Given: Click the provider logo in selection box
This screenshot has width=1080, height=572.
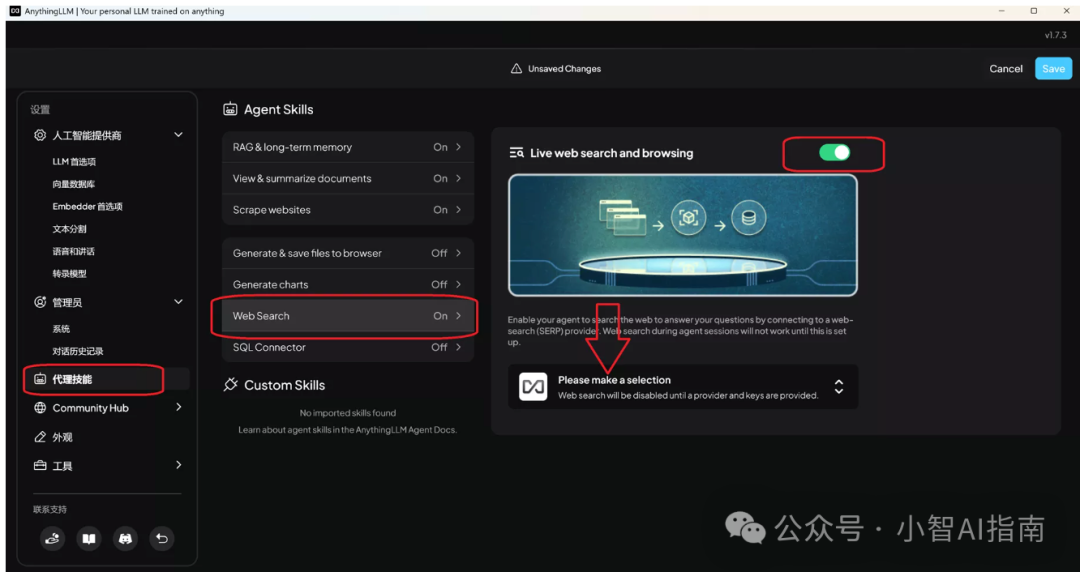Looking at the screenshot, I should click(533, 387).
